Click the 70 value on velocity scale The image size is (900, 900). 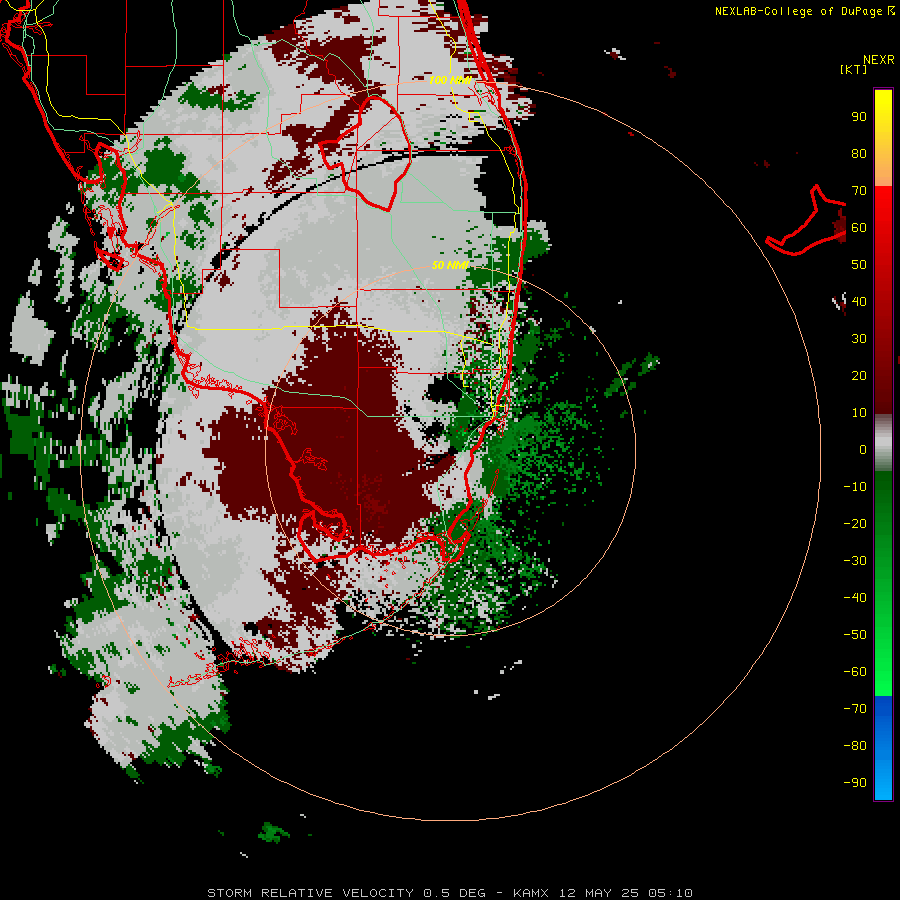coord(859,191)
